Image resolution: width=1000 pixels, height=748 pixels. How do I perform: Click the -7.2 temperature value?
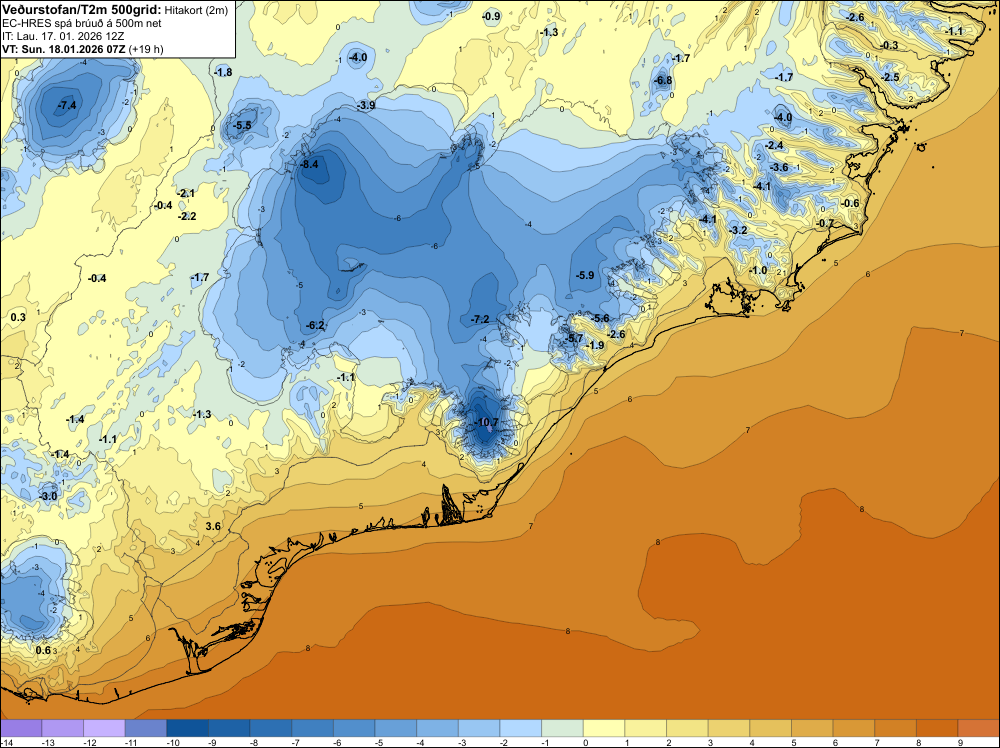pyautogui.click(x=480, y=319)
